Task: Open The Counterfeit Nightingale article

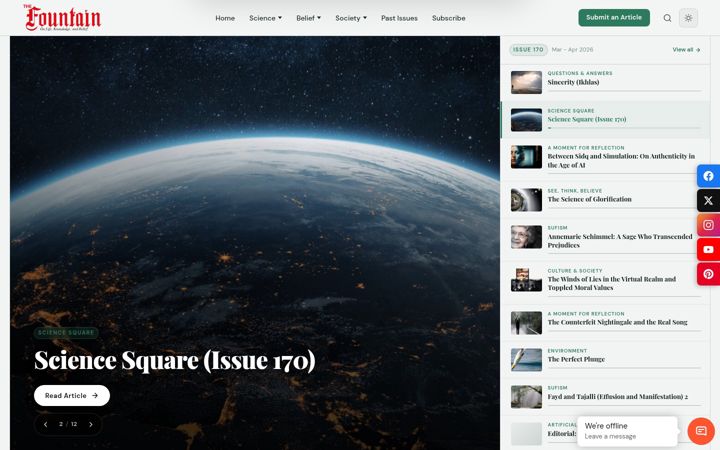Action: pyautogui.click(x=617, y=322)
